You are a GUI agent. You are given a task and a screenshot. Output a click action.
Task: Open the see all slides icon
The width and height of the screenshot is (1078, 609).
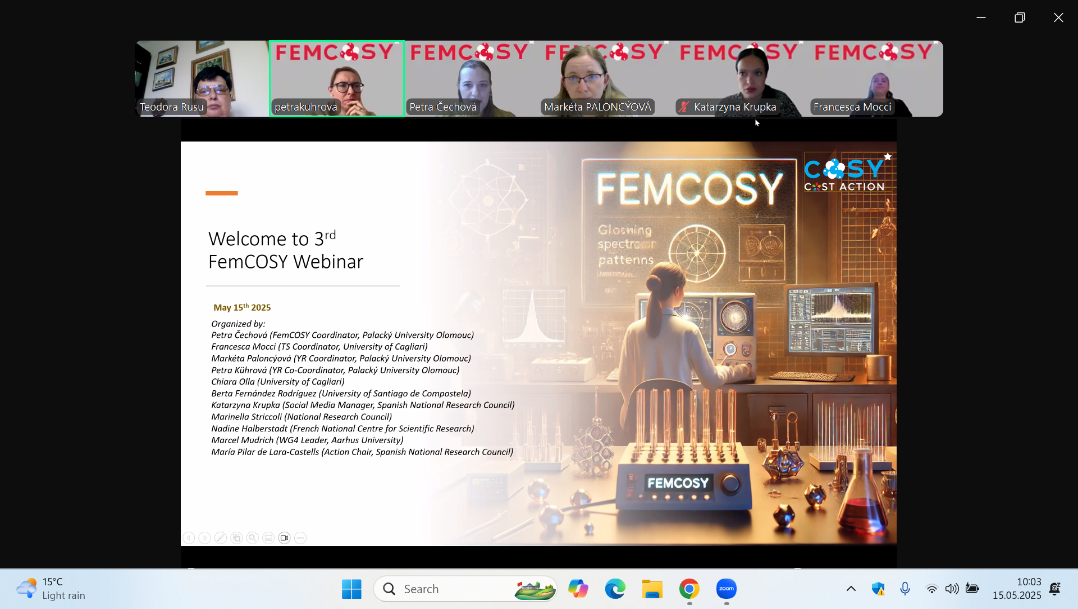coord(236,537)
